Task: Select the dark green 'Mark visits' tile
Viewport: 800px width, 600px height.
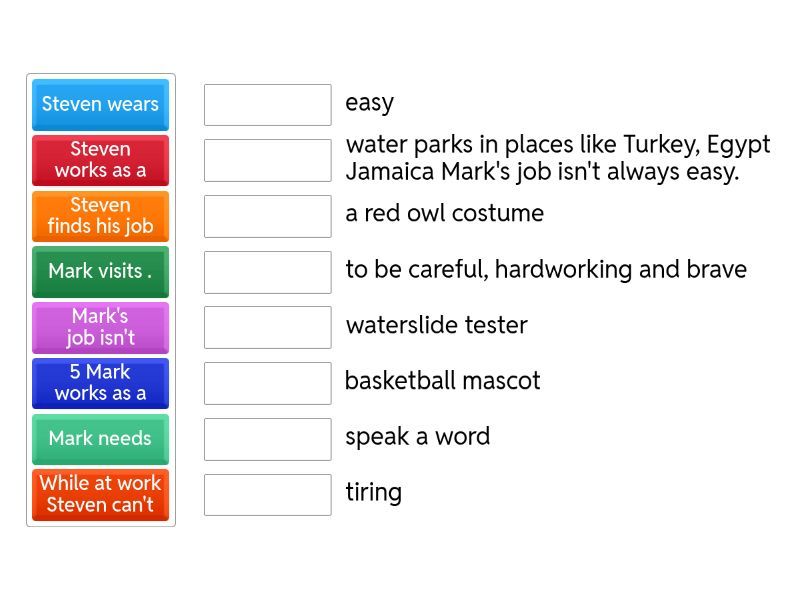Action: [x=100, y=271]
